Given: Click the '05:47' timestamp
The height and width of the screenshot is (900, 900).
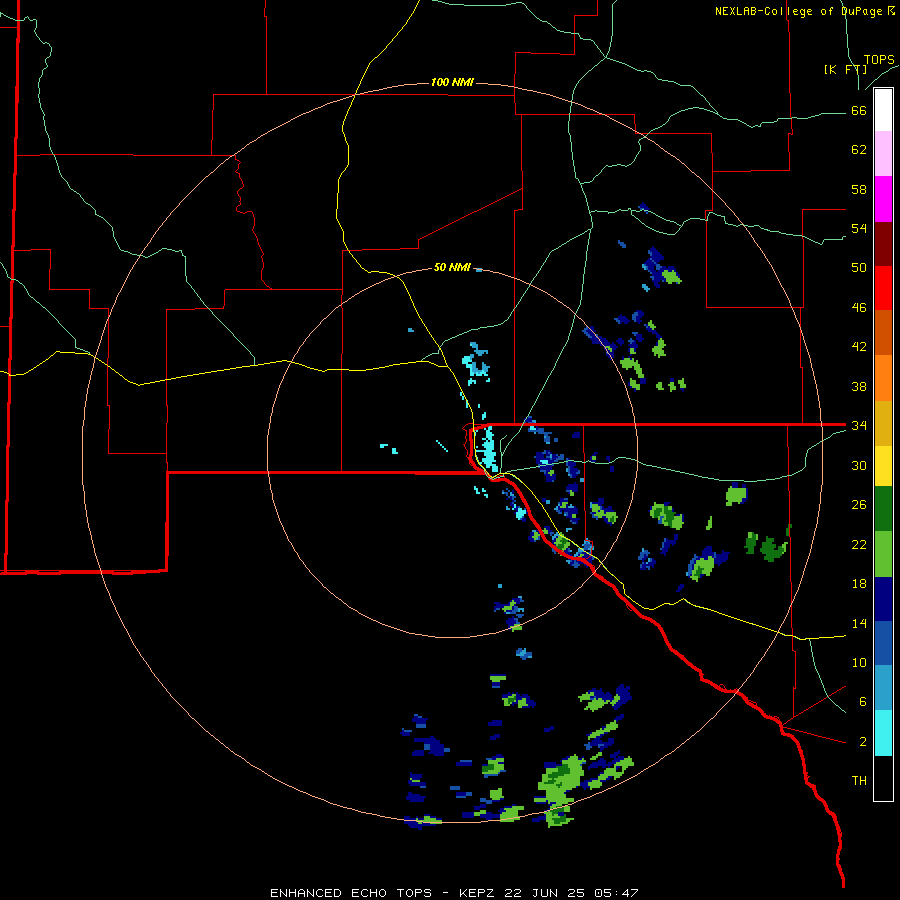Looking at the screenshot, I should point(615,893).
